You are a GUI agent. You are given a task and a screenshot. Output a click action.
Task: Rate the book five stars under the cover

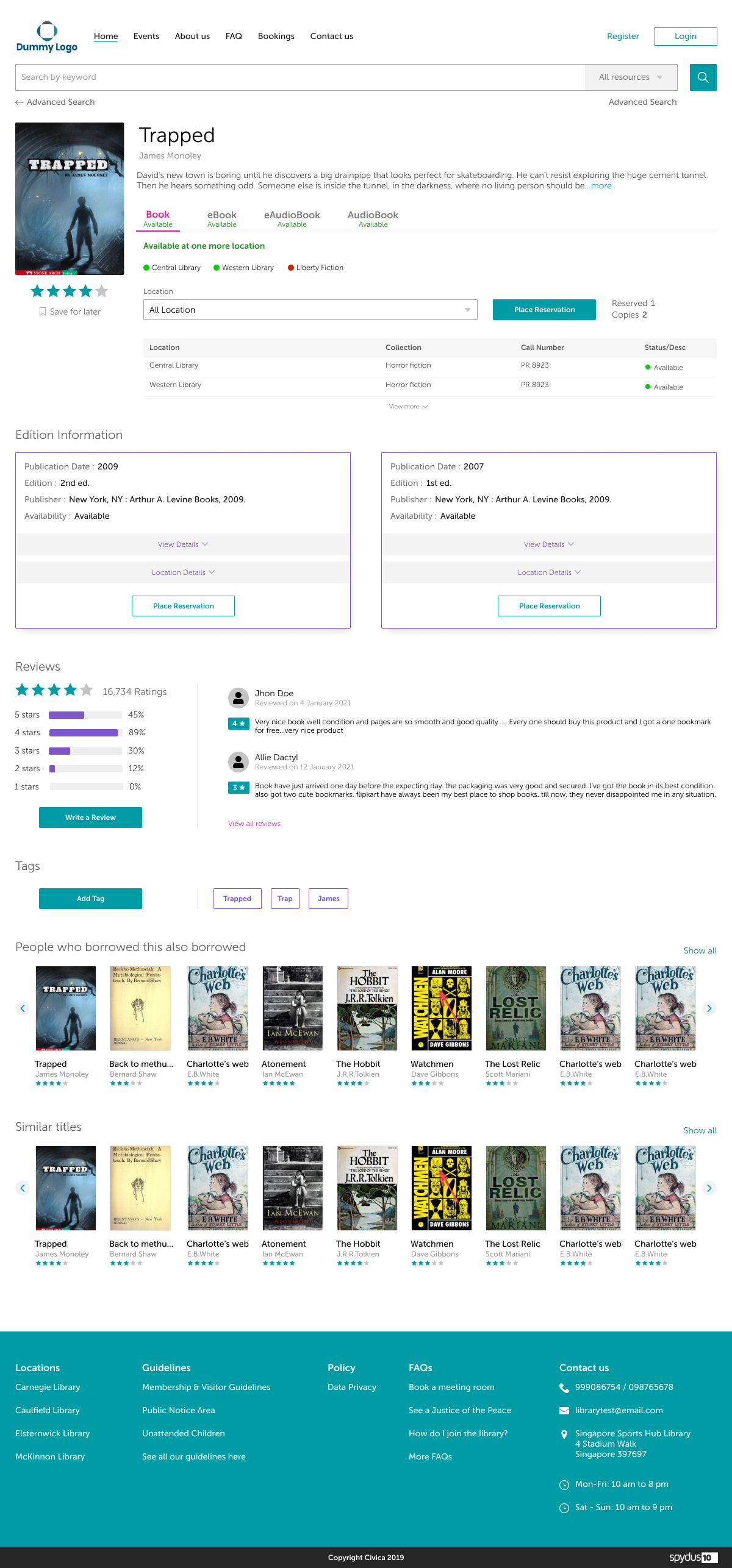102,291
